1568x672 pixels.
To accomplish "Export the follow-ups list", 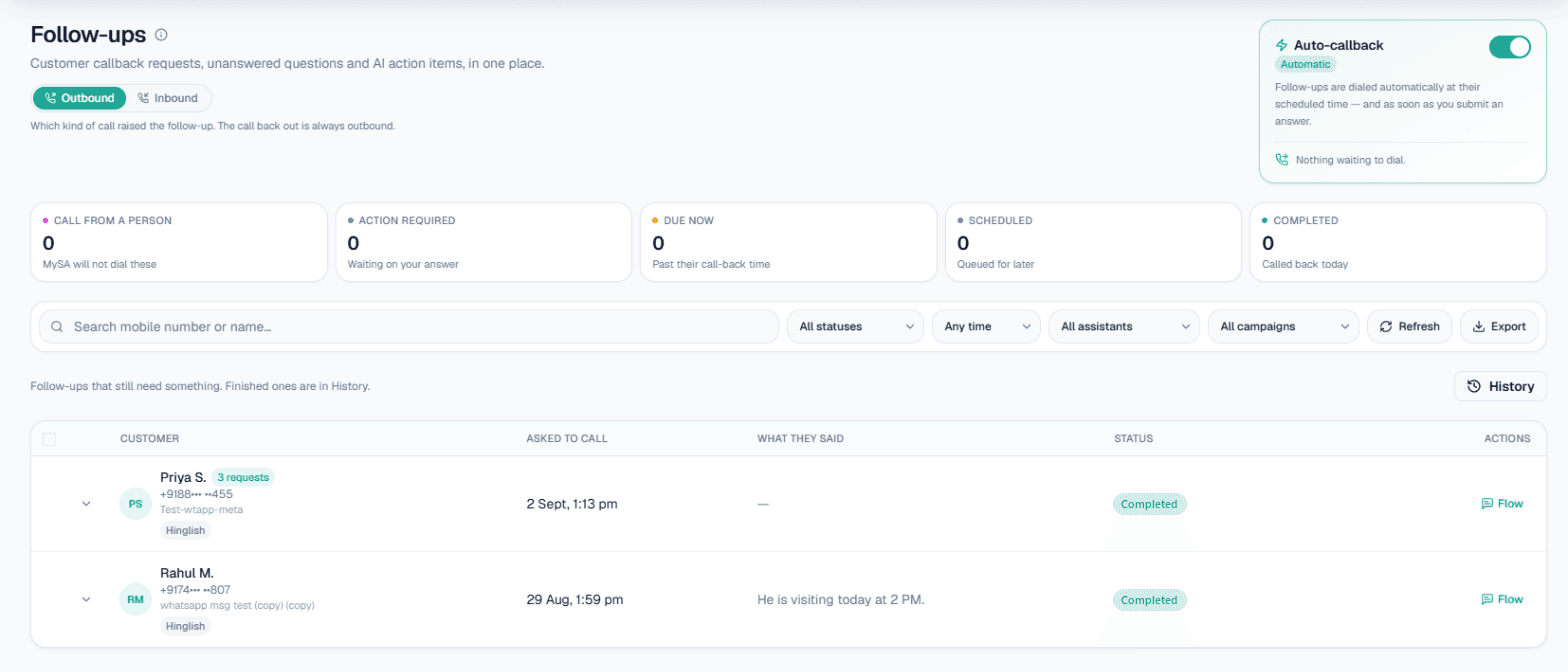I will pos(1499,326).
